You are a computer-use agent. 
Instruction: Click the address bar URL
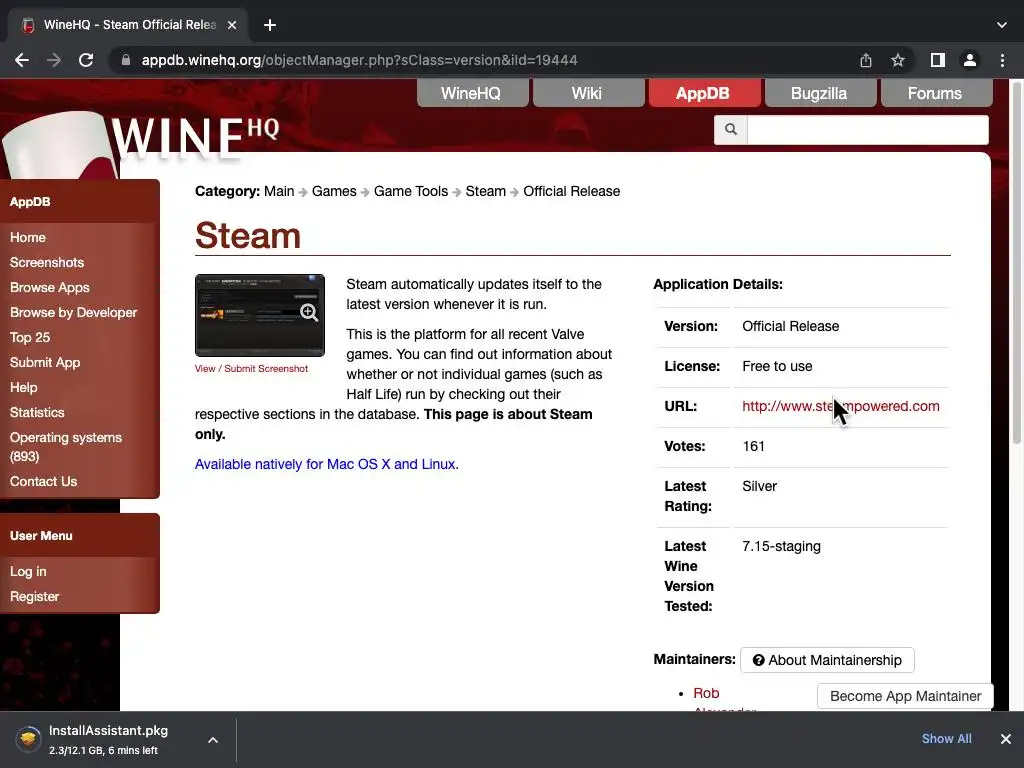point(359,60)
